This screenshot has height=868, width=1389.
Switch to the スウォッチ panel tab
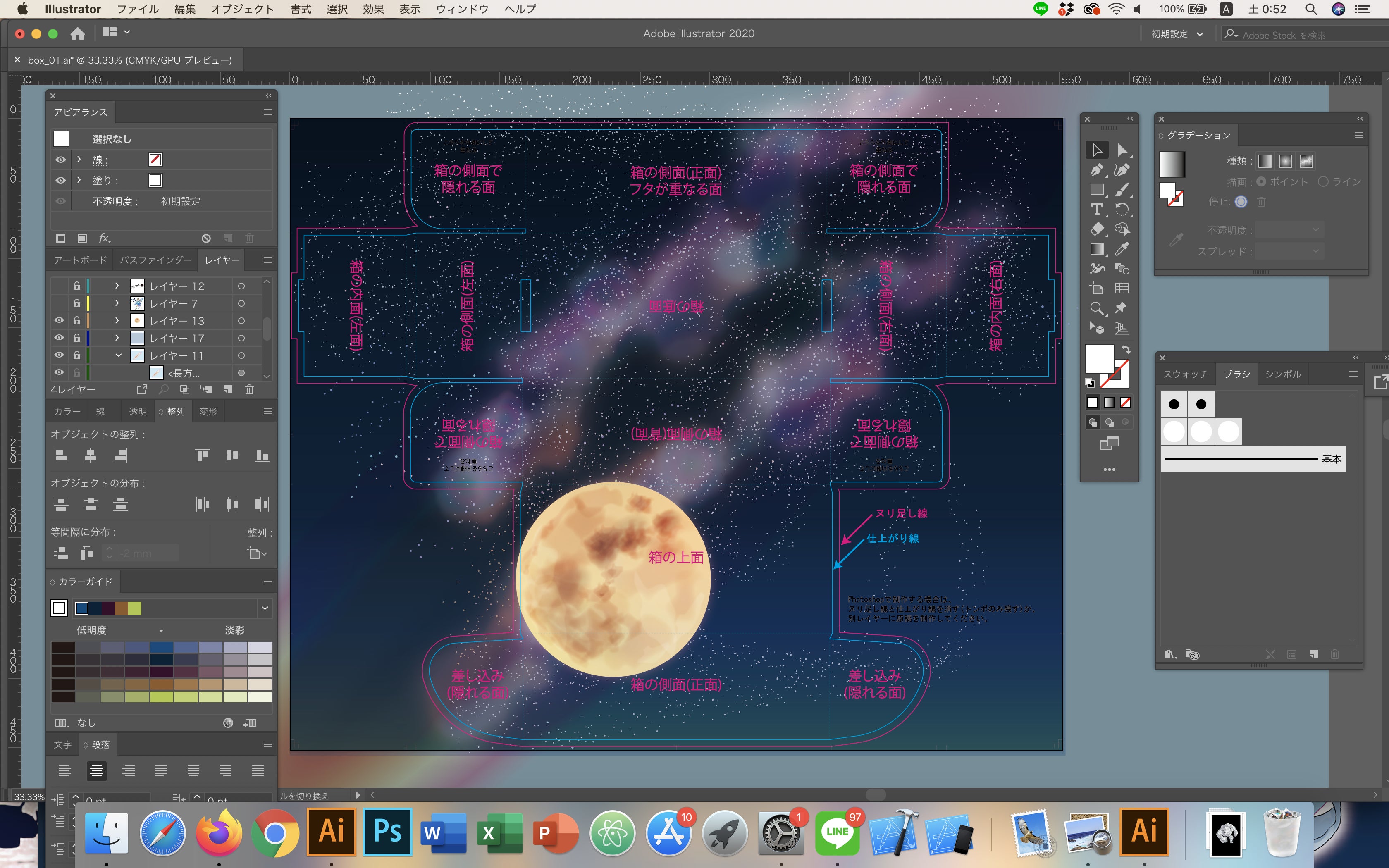pos(1185,374)
